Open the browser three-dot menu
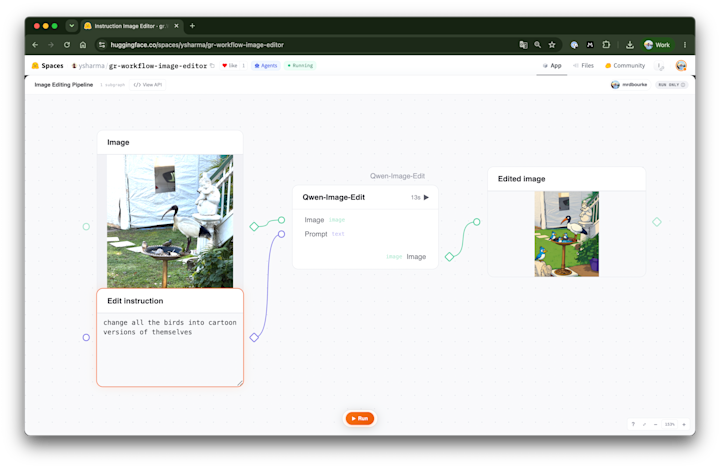This screenshot has width=720, height=468. coord(685,45)
